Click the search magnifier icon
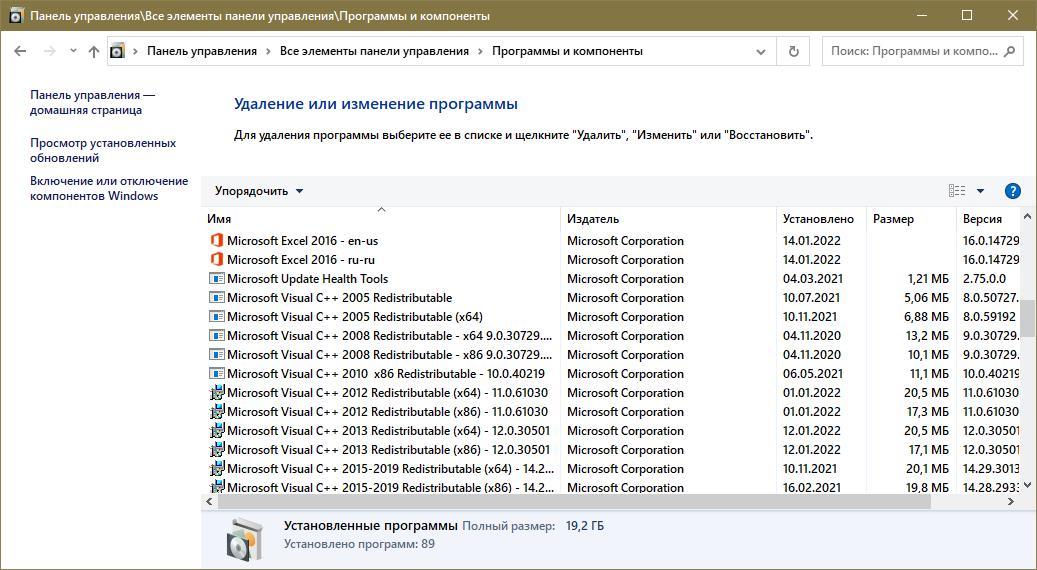 (1010, 51)
